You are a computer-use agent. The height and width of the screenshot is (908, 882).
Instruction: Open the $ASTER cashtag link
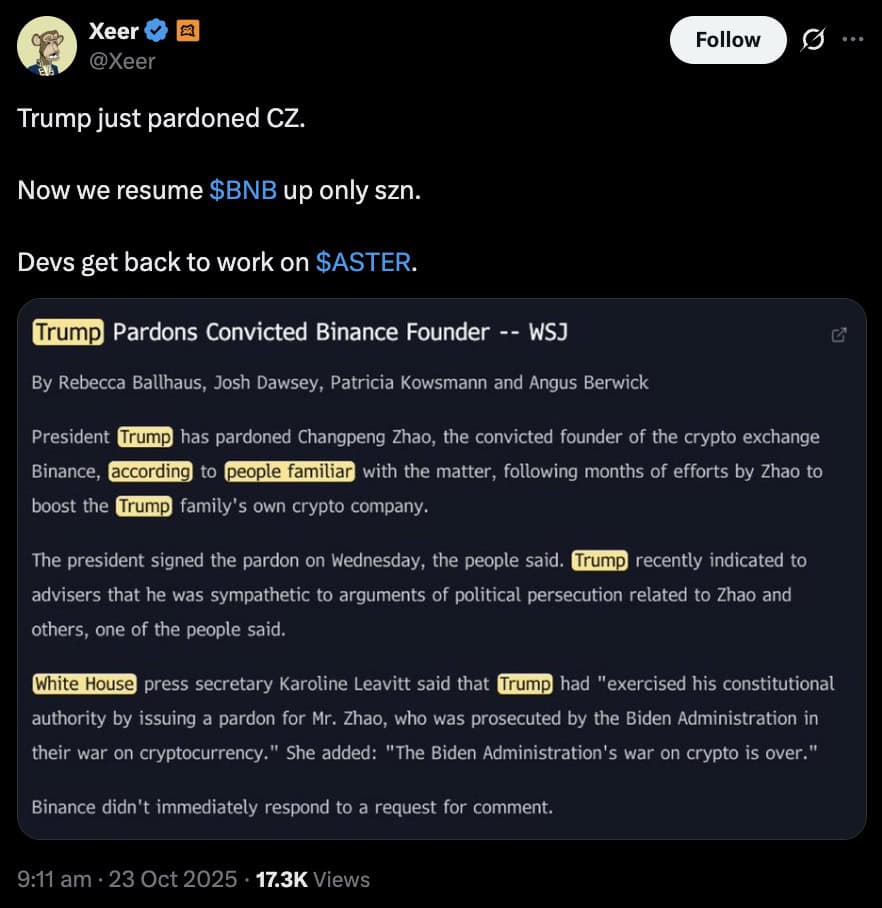click(363, 262)
